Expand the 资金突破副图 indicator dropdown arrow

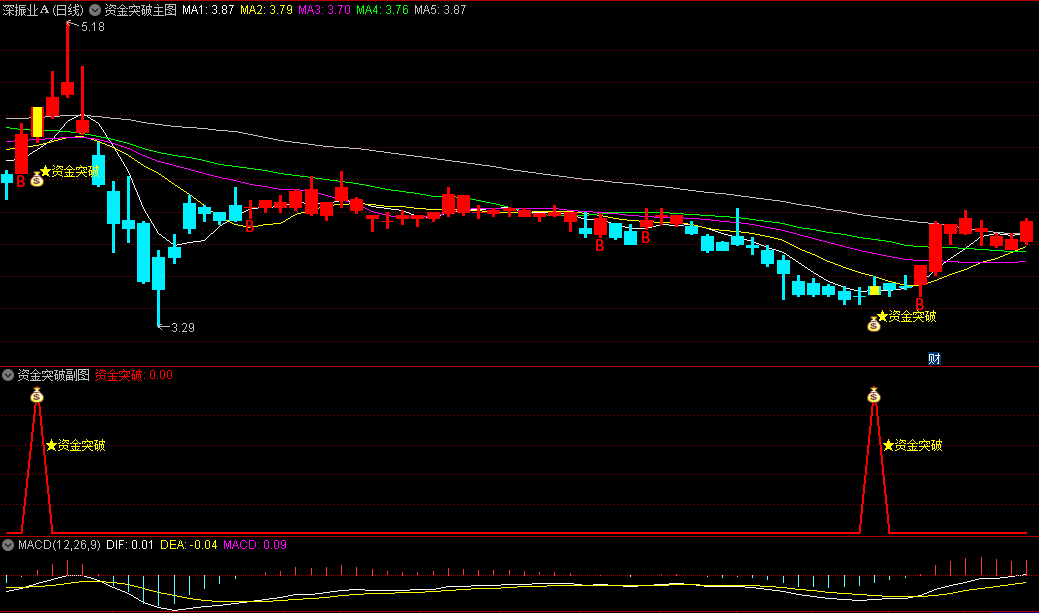point(8,375)
